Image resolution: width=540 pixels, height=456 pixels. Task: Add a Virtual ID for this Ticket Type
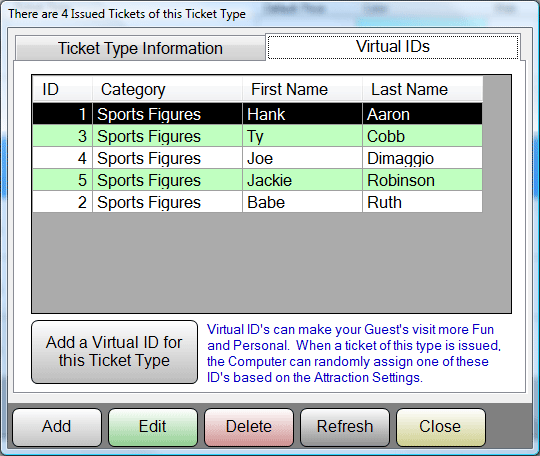[114, 352]
